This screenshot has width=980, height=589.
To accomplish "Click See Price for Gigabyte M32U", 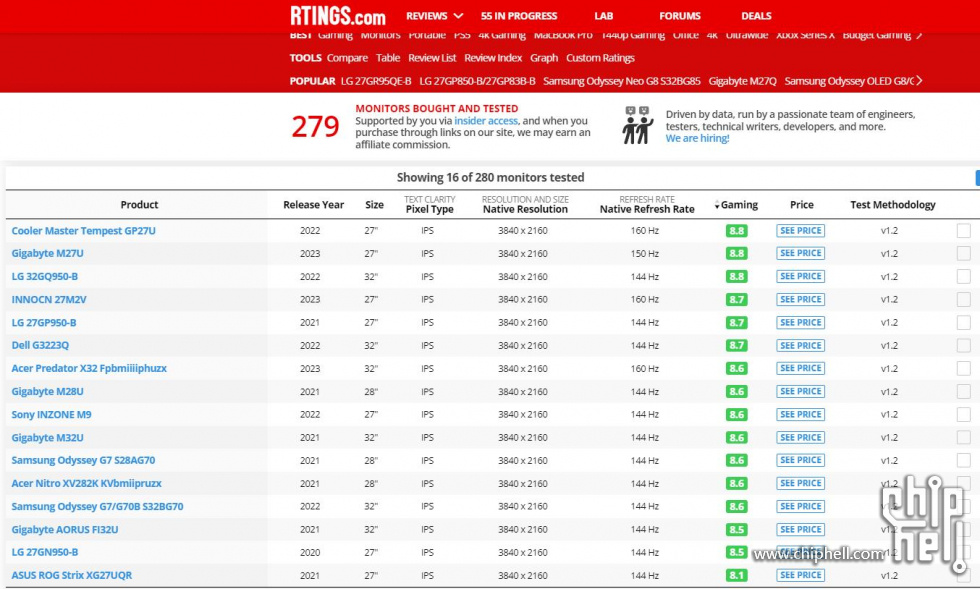I will tap(800, 438).
